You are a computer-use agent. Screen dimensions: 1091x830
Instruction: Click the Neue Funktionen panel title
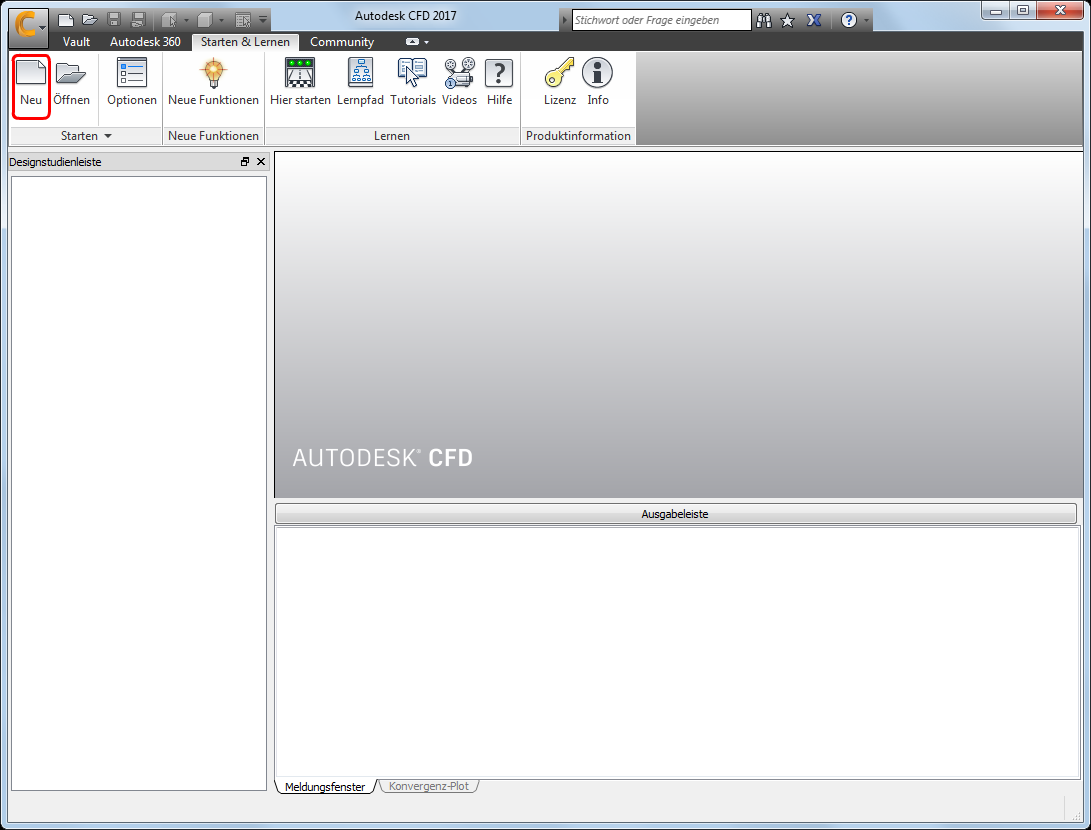(213, 136)
